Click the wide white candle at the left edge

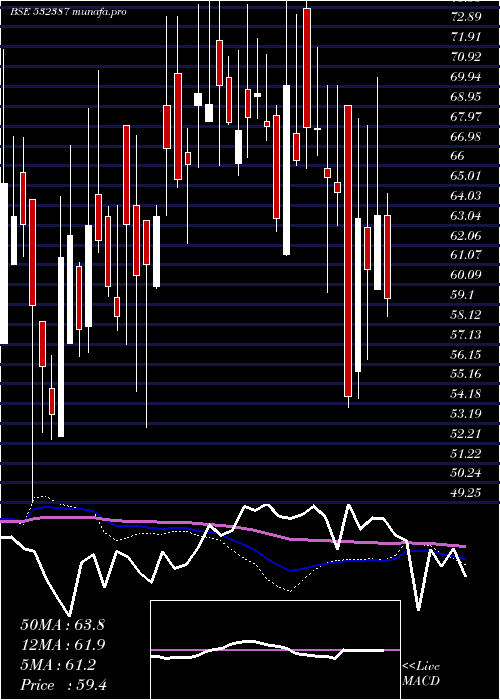click(x=4, y=263)
